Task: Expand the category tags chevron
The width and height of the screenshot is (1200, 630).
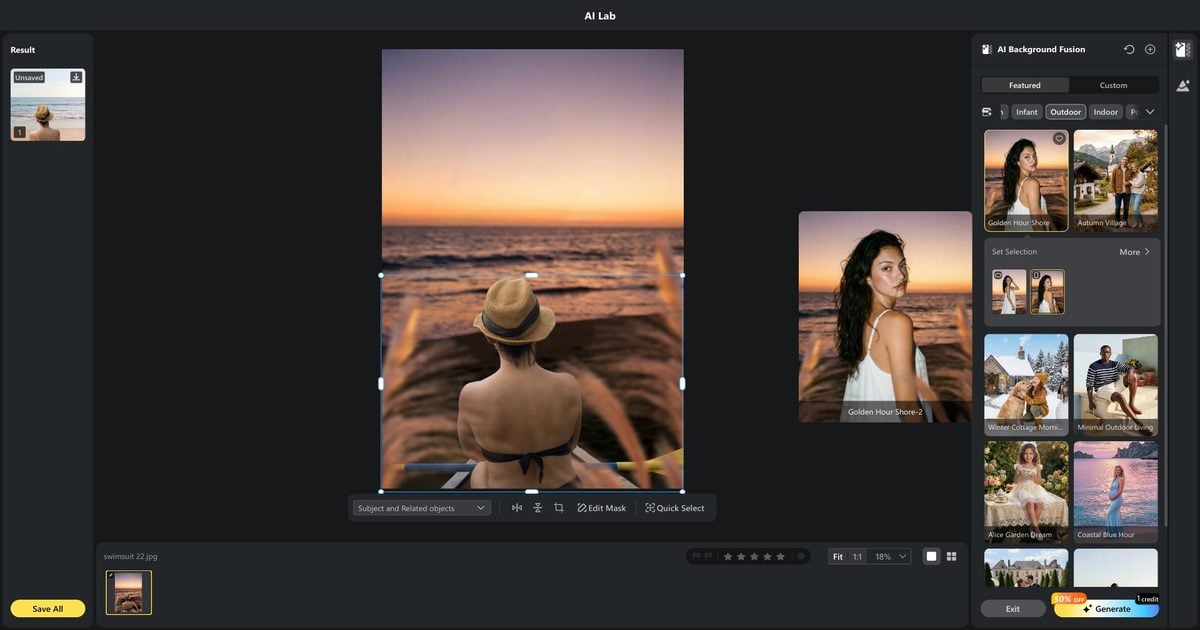Action: pos(1150,112)
